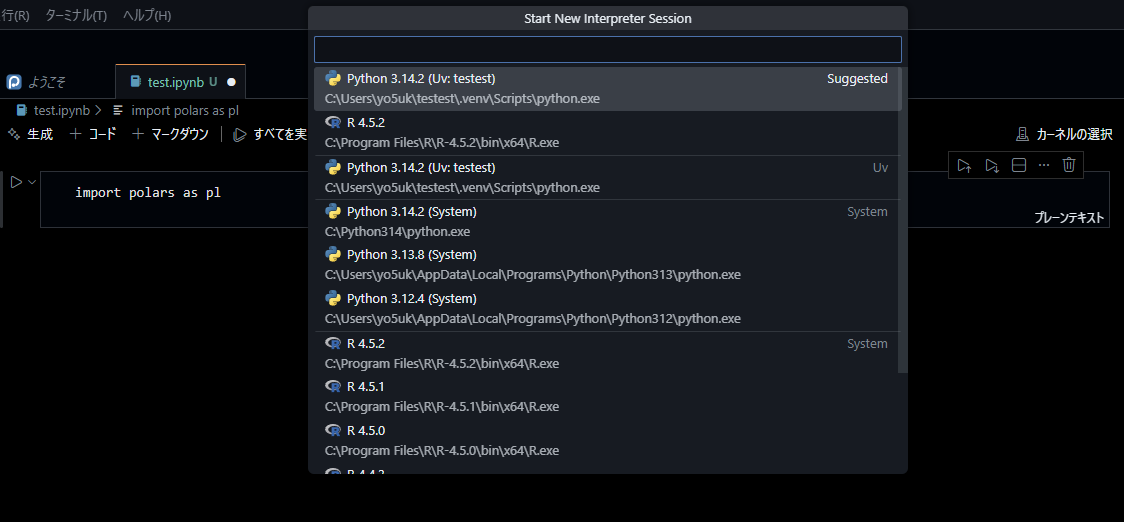Run current cell and cells below
1124x522 pixels.
(991, 165)
